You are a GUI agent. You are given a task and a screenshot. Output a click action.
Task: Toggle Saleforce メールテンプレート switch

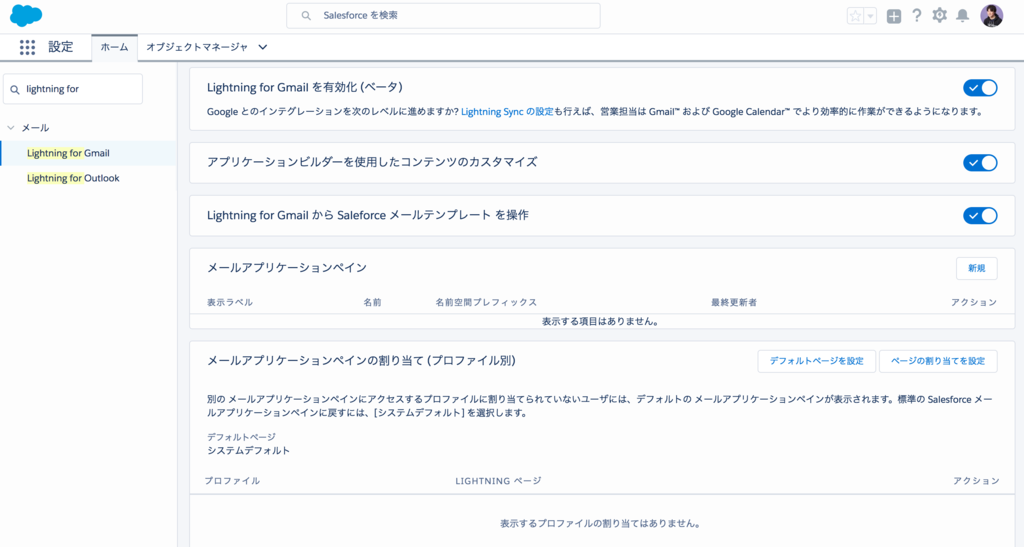pos(980,215)
